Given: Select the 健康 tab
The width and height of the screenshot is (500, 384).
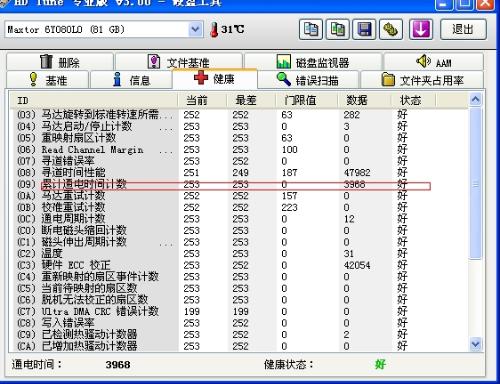Looking at the screenshot, I should point(215,79).
